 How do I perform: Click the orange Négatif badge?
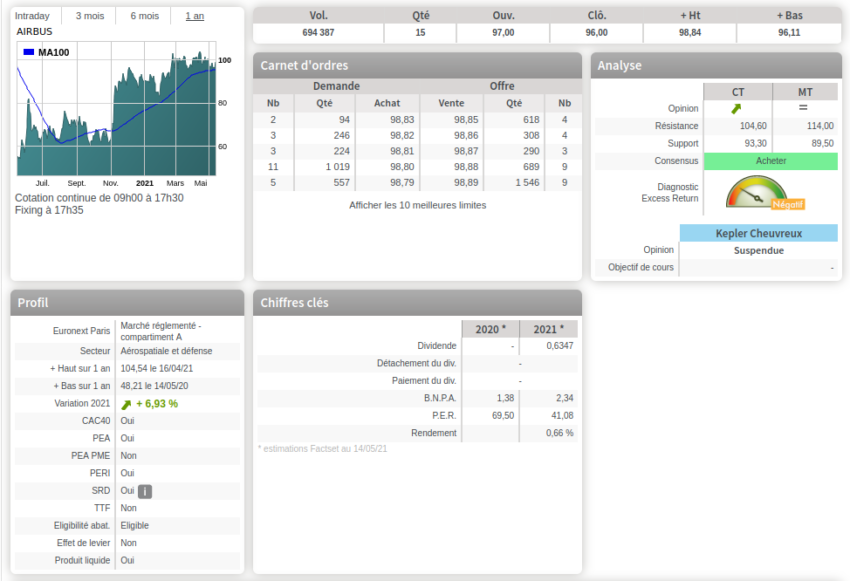pyautogui.click(x=788, y=204)
